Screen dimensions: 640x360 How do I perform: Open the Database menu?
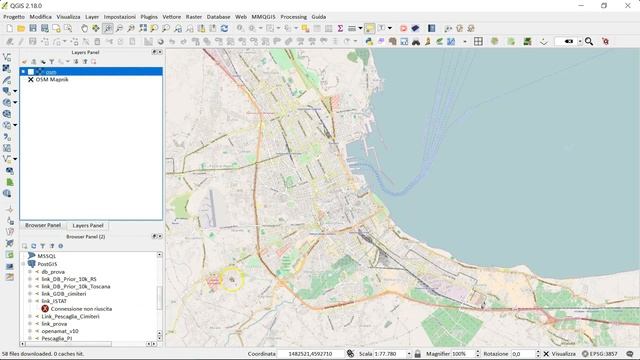218,17
